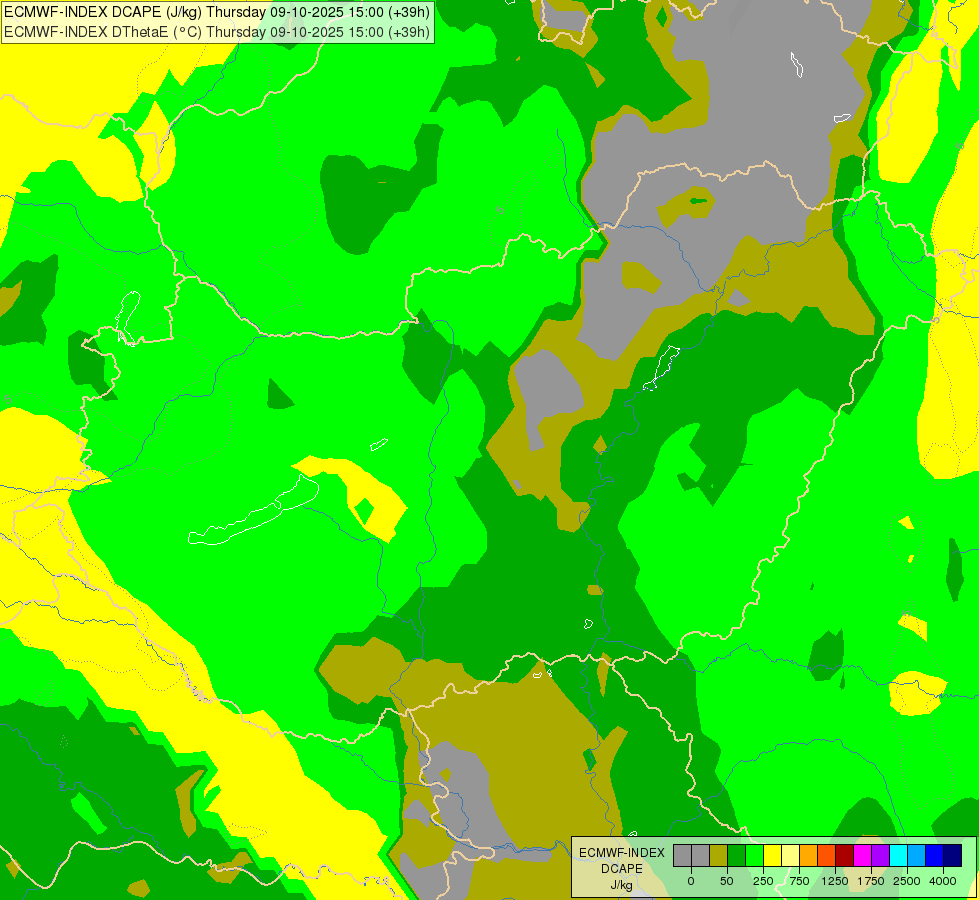
Task: Click the J/kg unit label in legend
Action: pos(621,885)
